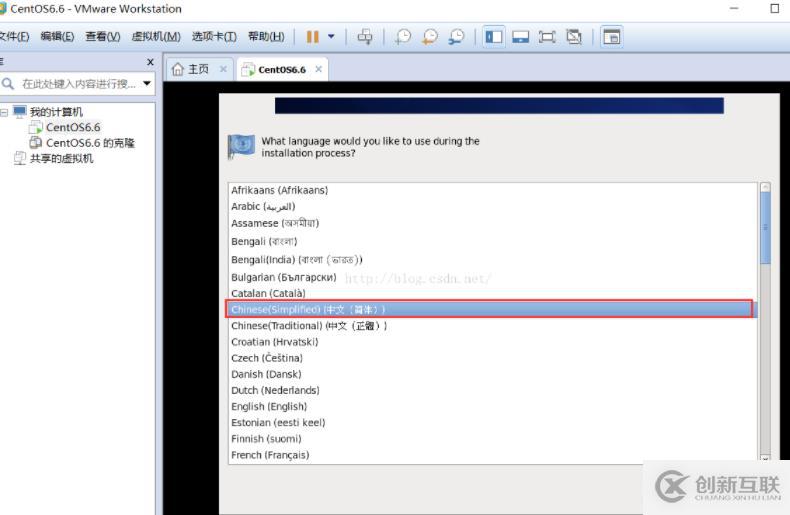Select CentOS6.6 的克隆 in the library
This screenshot has width=790, height=515.
(91, 143)
